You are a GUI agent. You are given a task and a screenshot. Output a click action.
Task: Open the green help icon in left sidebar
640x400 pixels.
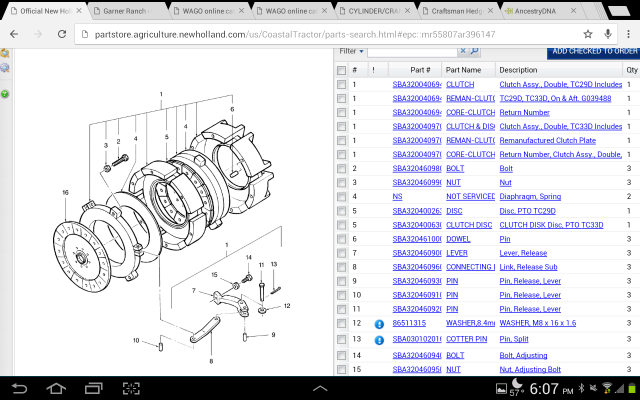4,94
